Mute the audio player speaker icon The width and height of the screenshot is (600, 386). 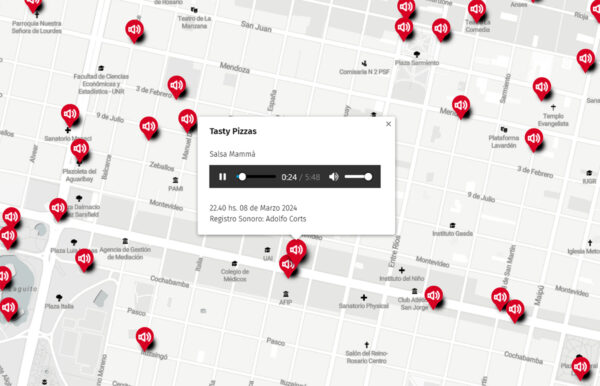(334, 177)
